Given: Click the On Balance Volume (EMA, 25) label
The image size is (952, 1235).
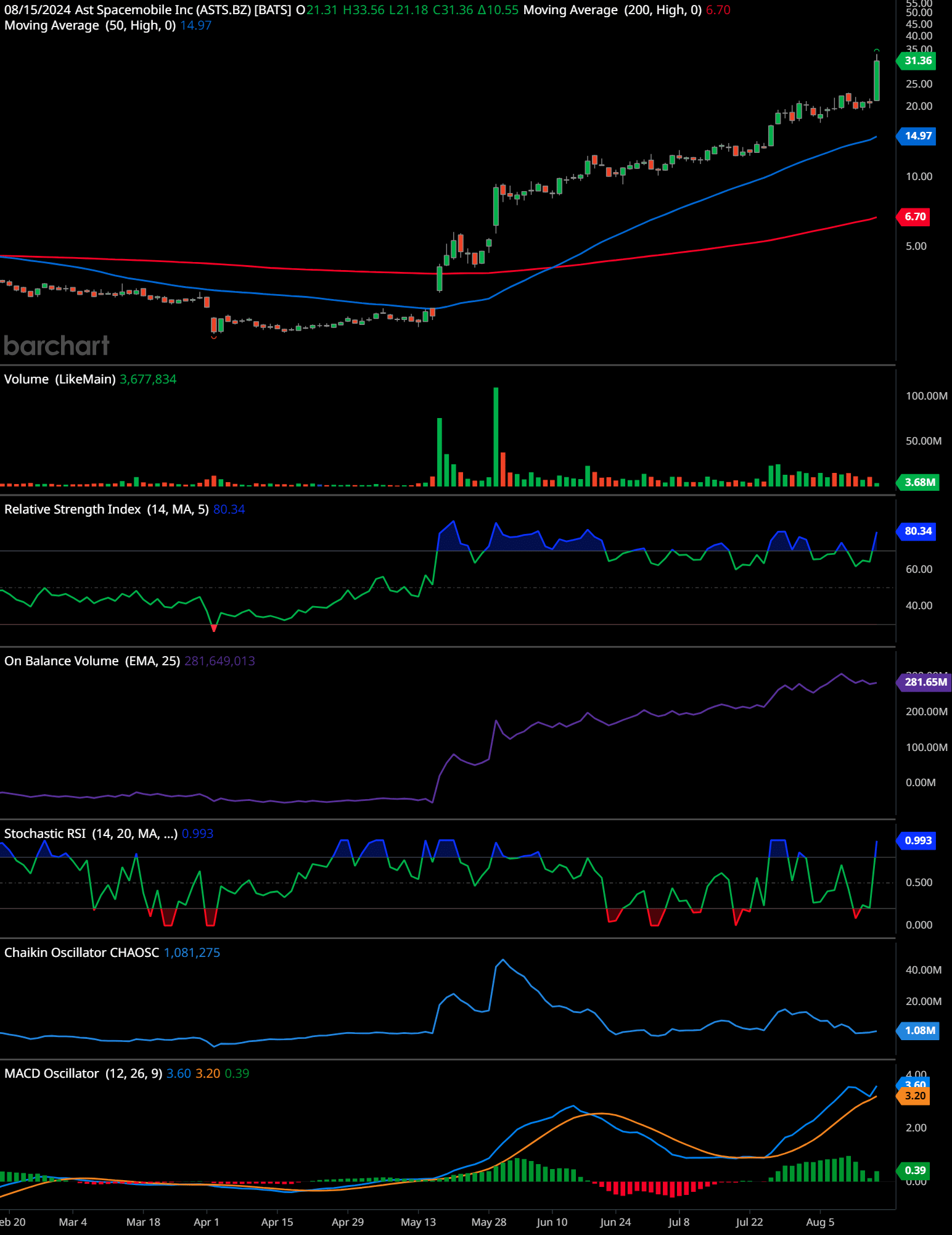Looking at the screenshot, I should [x=92, y=661].
